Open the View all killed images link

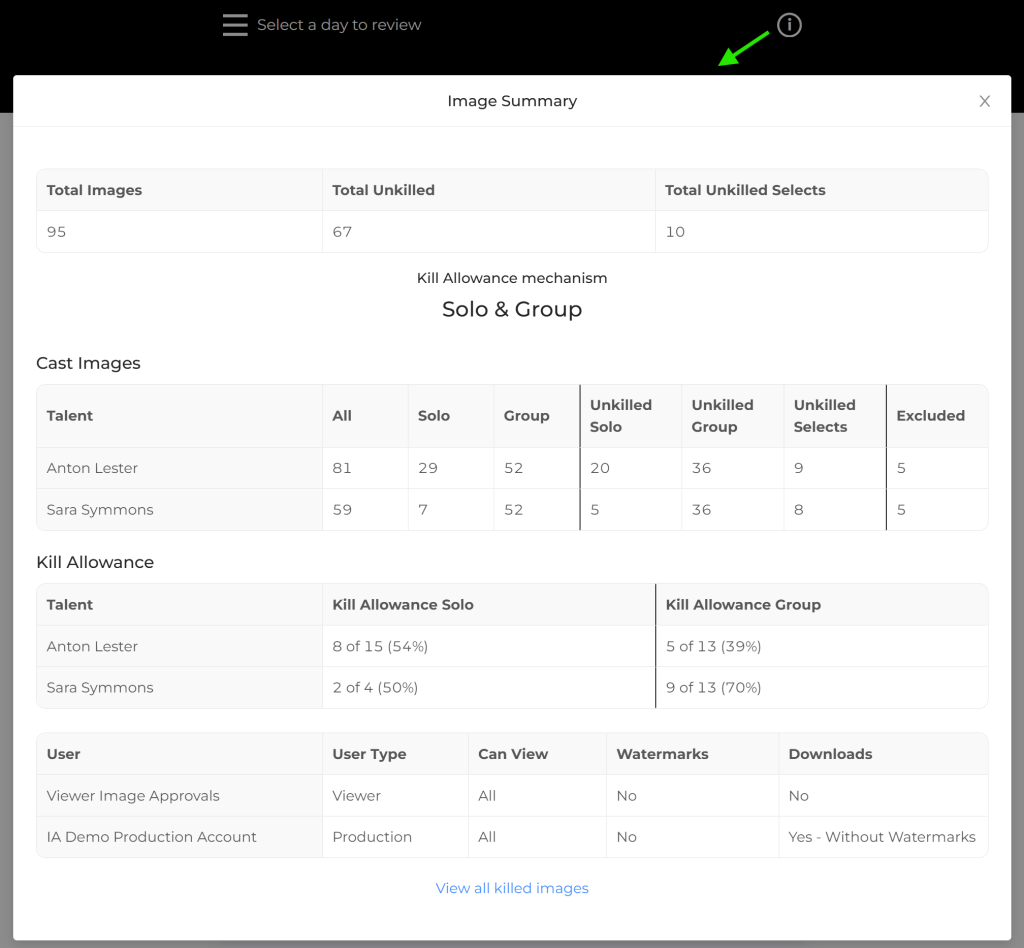click(x=512, y=888)
